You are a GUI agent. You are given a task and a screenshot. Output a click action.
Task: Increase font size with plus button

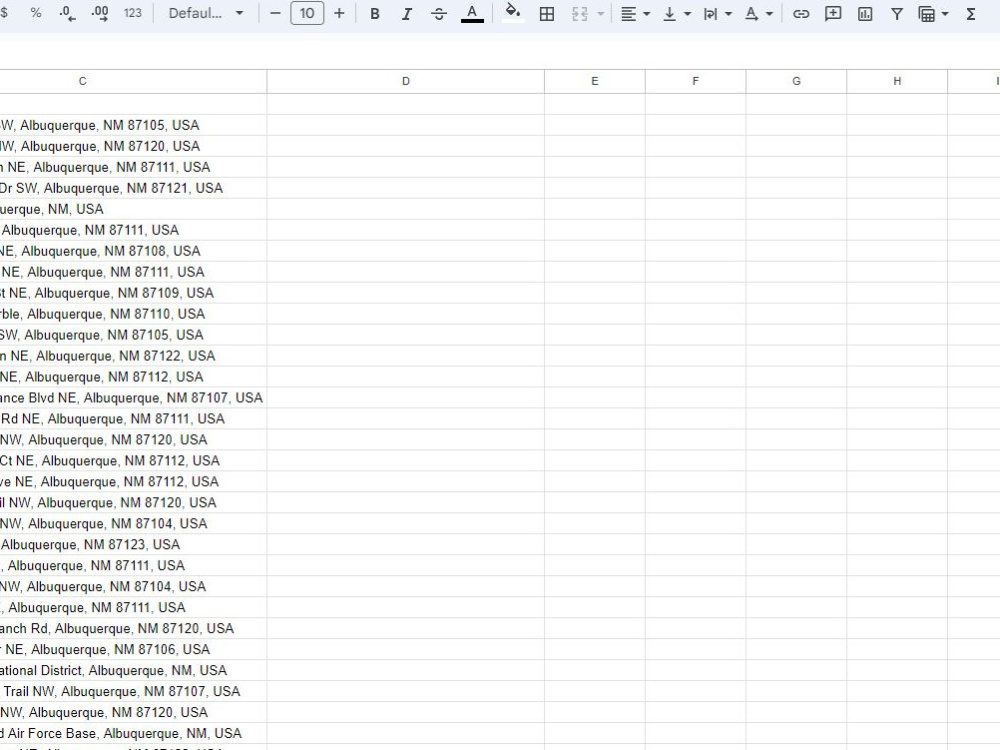click(x=339, y=13)
